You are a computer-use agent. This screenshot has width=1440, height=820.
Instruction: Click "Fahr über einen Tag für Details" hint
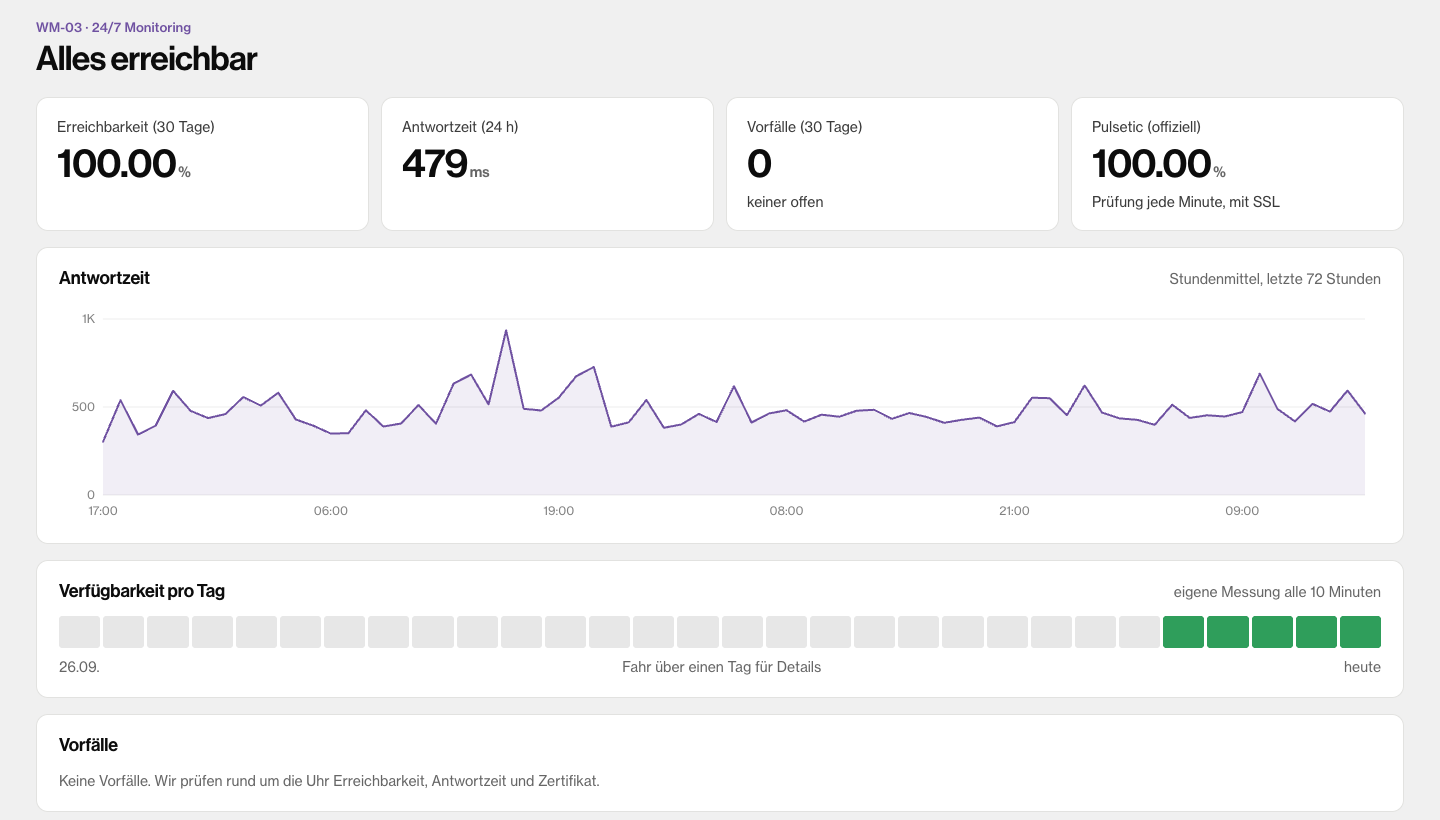coord(721,667)
